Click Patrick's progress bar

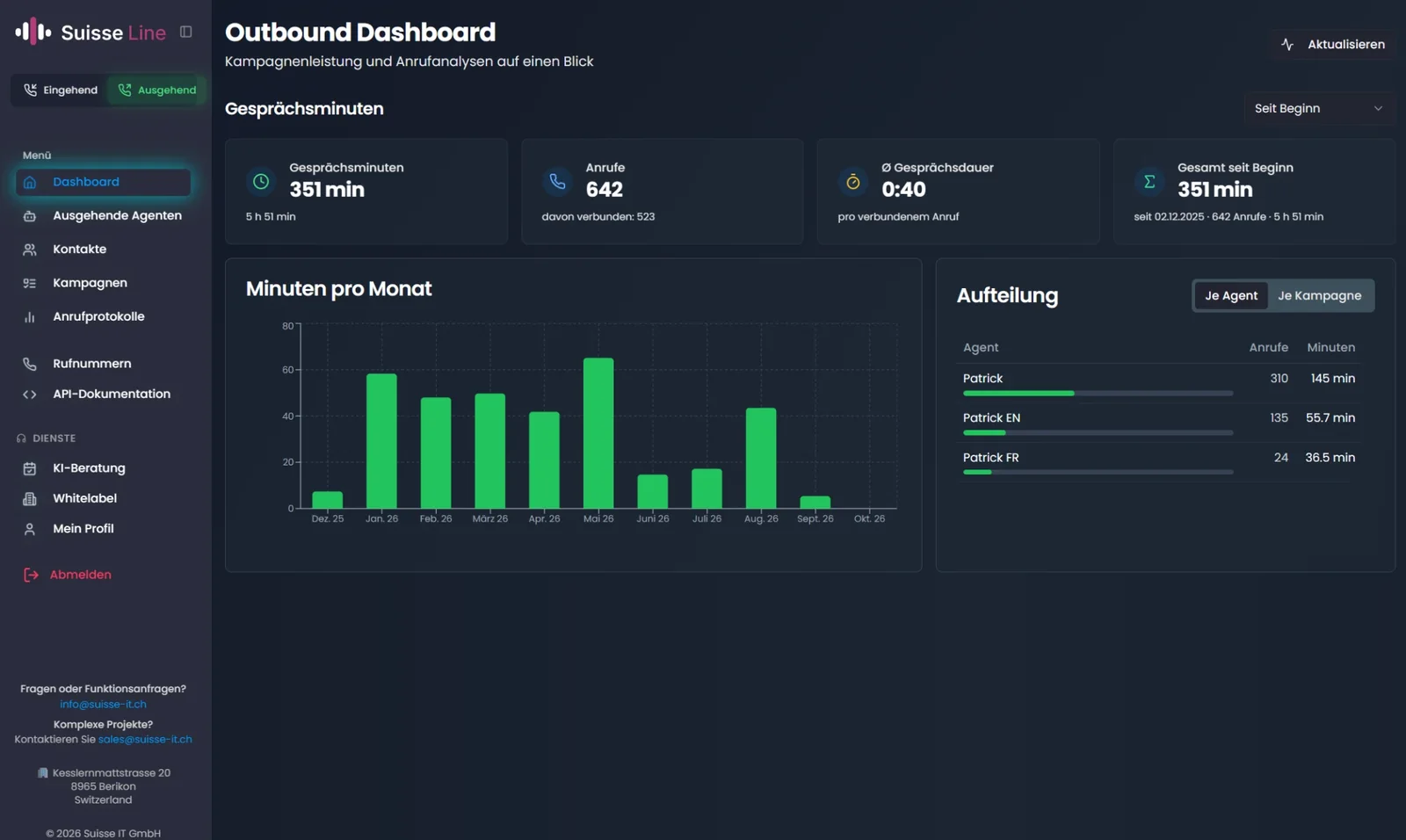(x=1098, y=394)
